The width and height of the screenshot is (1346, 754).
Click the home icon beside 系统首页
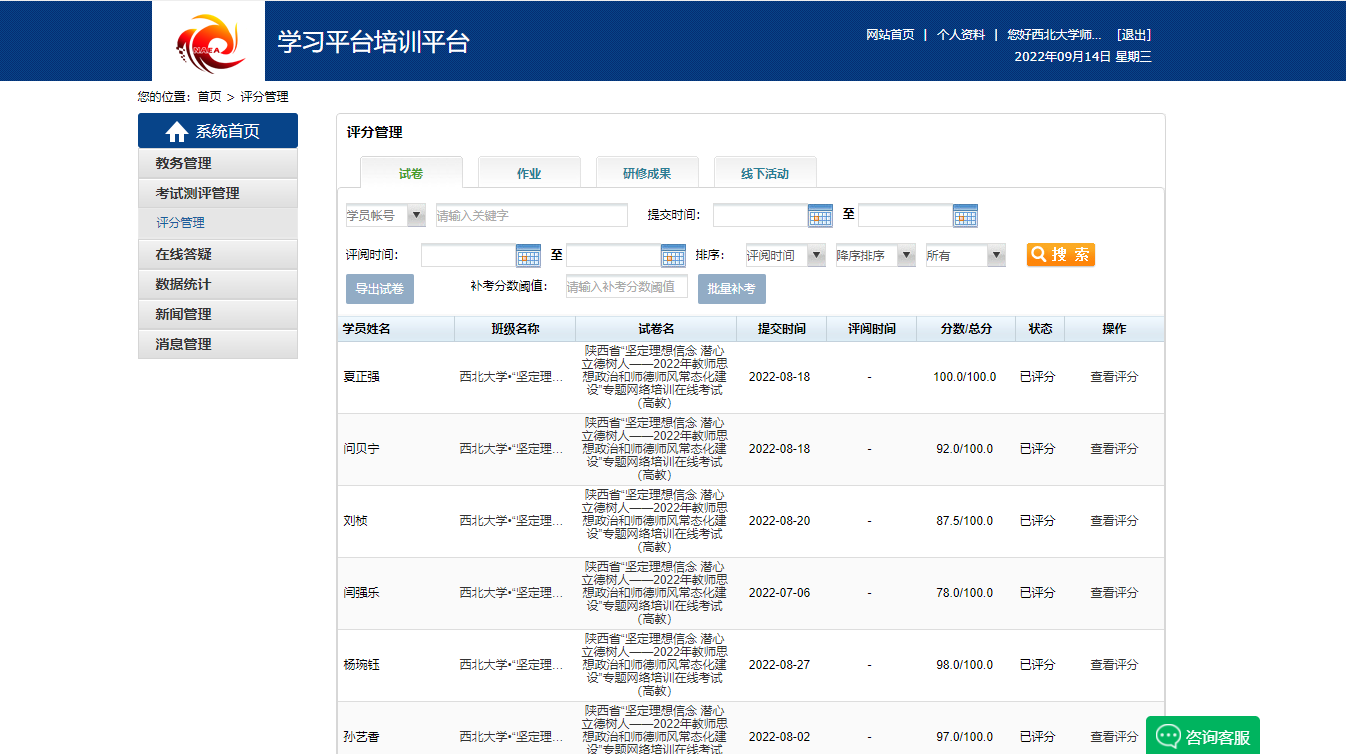click(x=177, y=132)
